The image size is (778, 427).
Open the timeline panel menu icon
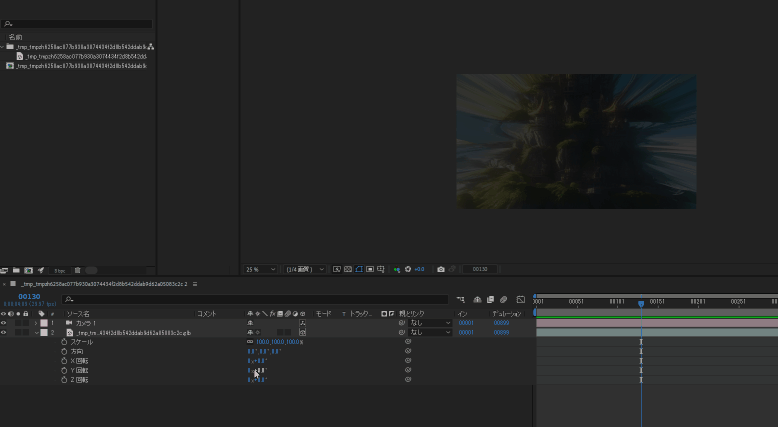coord(195,284)
